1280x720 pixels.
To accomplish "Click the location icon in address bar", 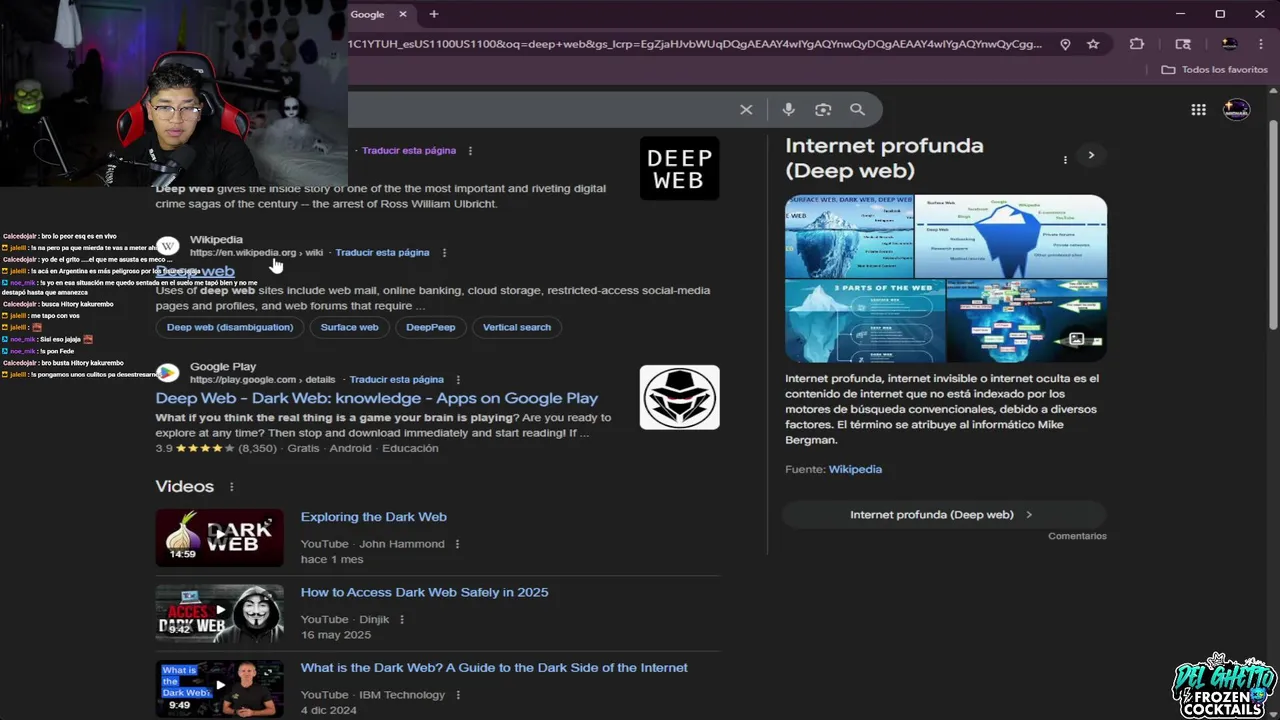I will 1065,44.
